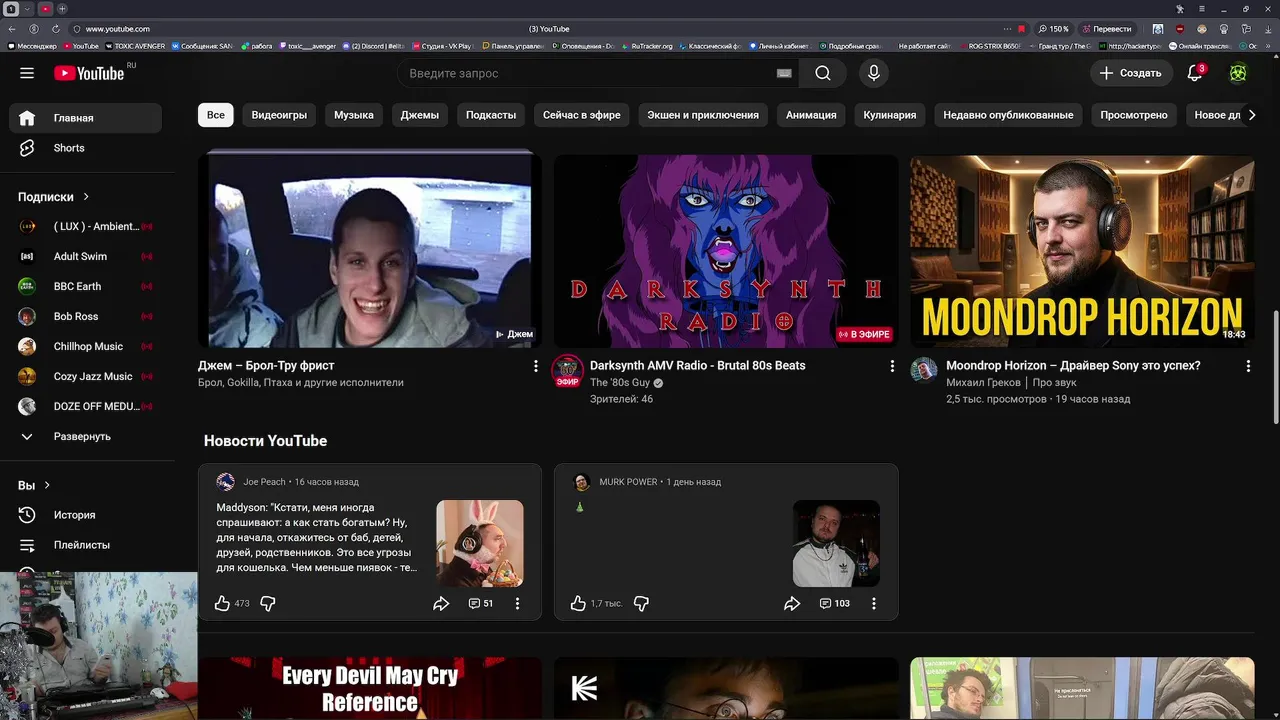Start voice search with microphone icon
Image resolution: width=1280 pixels, height=720 pixels.
(874, 73)
